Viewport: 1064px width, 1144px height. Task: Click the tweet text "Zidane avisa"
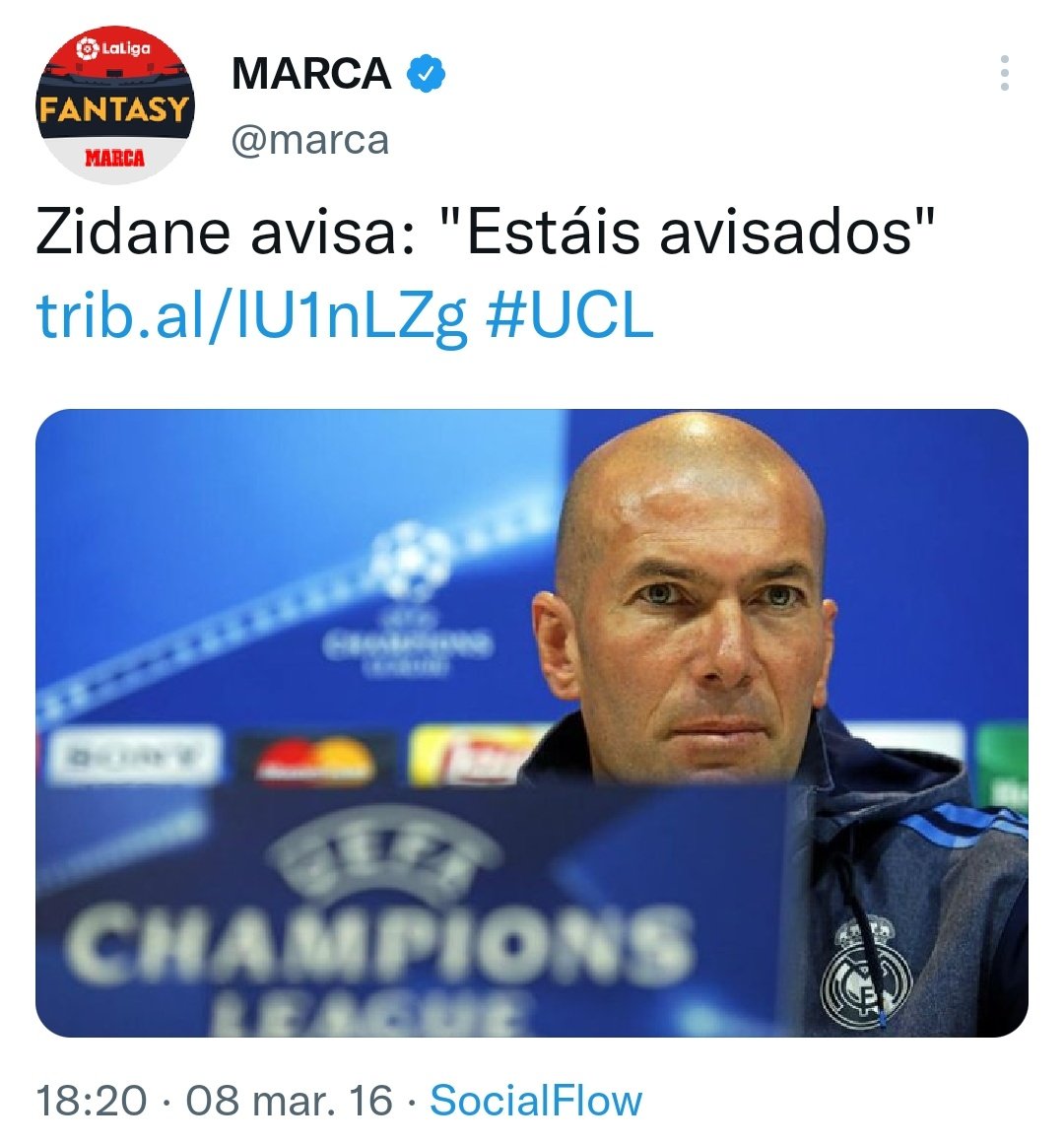coord(226,233)
